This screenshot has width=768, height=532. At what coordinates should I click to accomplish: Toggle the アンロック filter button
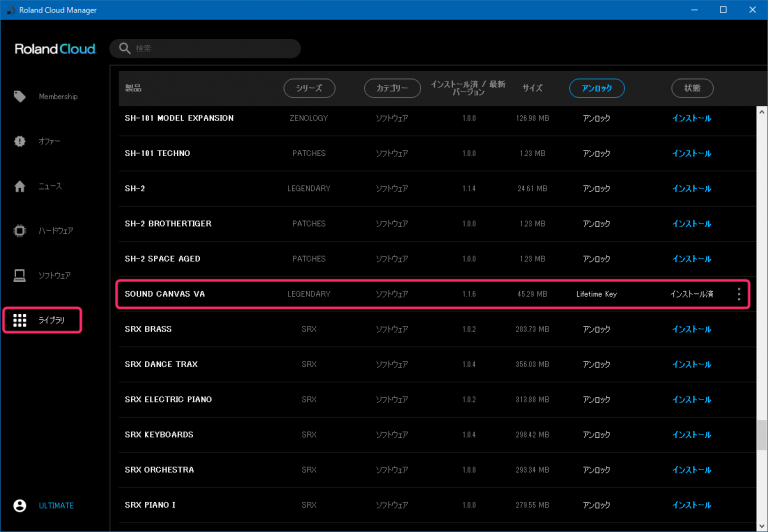click(596, 88)
